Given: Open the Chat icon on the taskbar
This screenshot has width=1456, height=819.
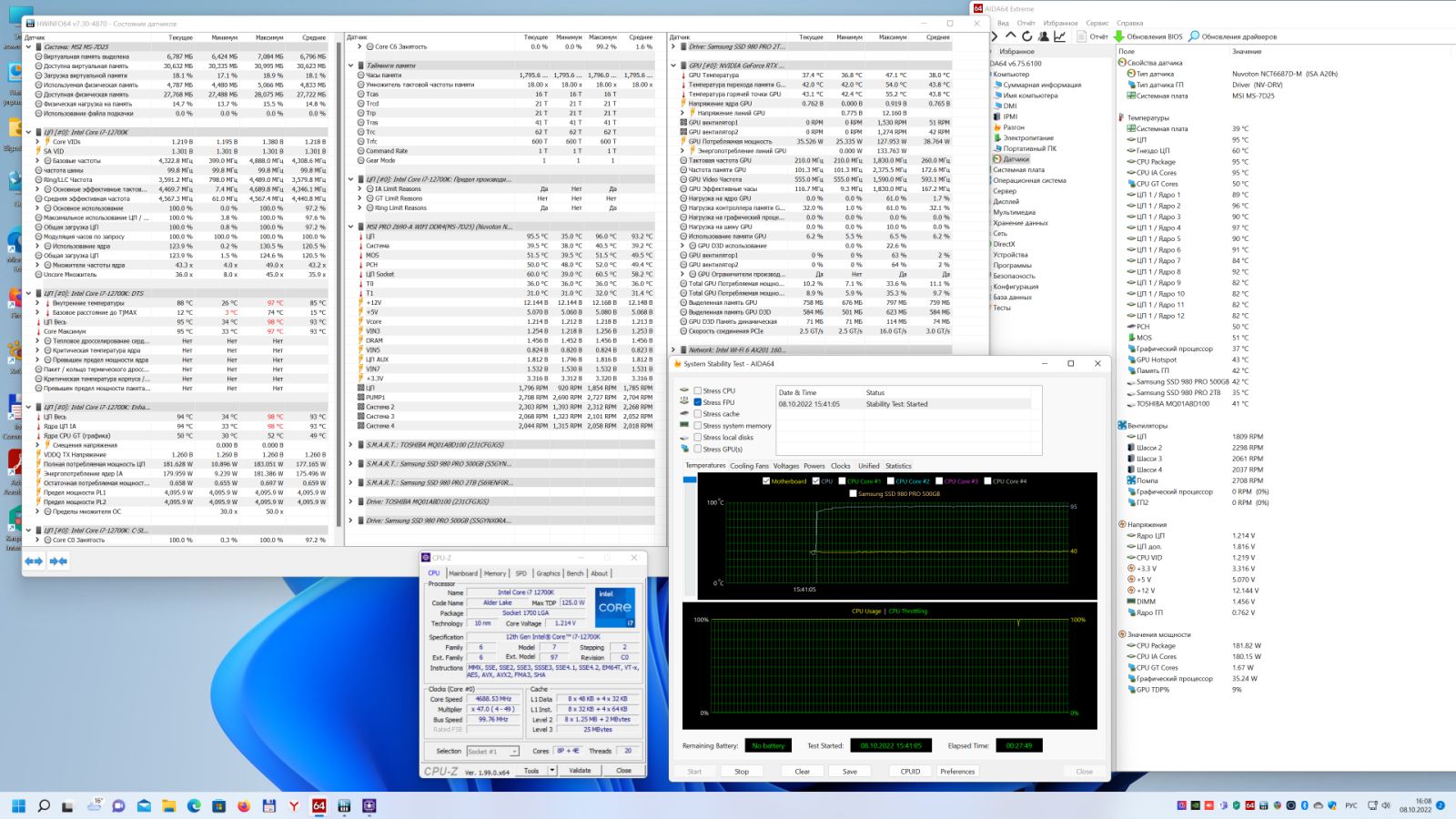Looking at the screenshot, I should point(118,806).
